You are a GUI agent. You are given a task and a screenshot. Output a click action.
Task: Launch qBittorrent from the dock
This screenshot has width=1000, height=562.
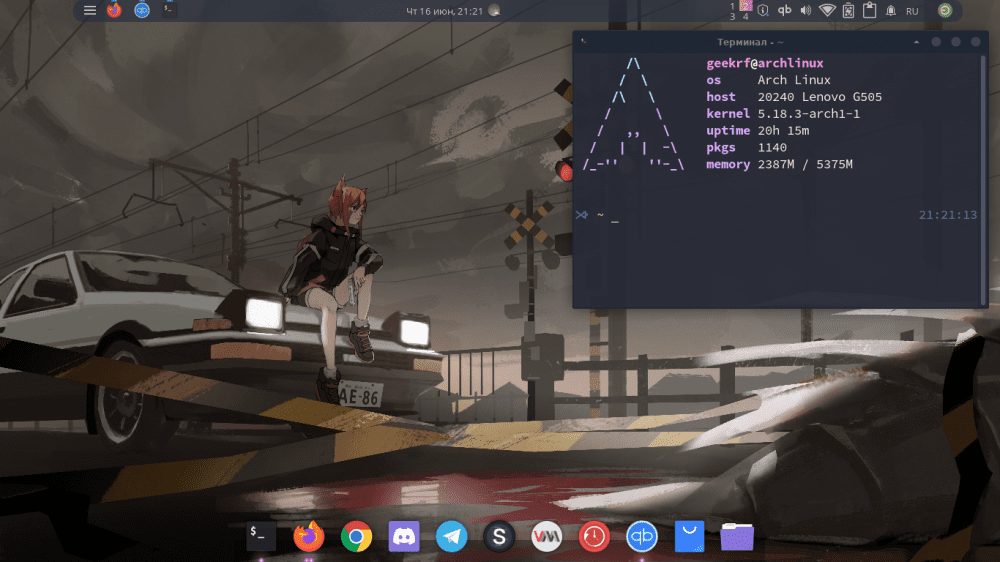(642, 536)
